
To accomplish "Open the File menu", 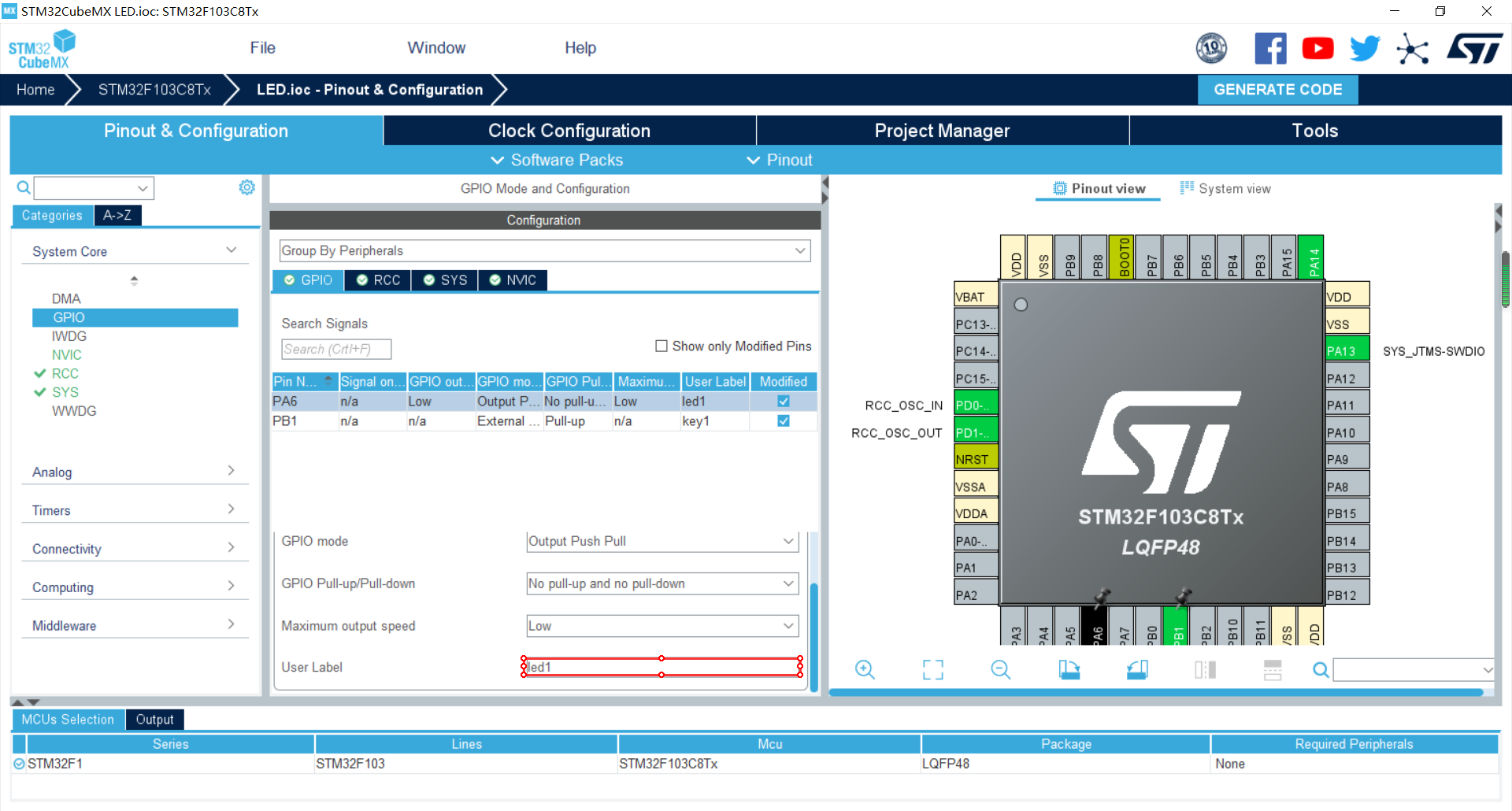I will tap(262, 48).
